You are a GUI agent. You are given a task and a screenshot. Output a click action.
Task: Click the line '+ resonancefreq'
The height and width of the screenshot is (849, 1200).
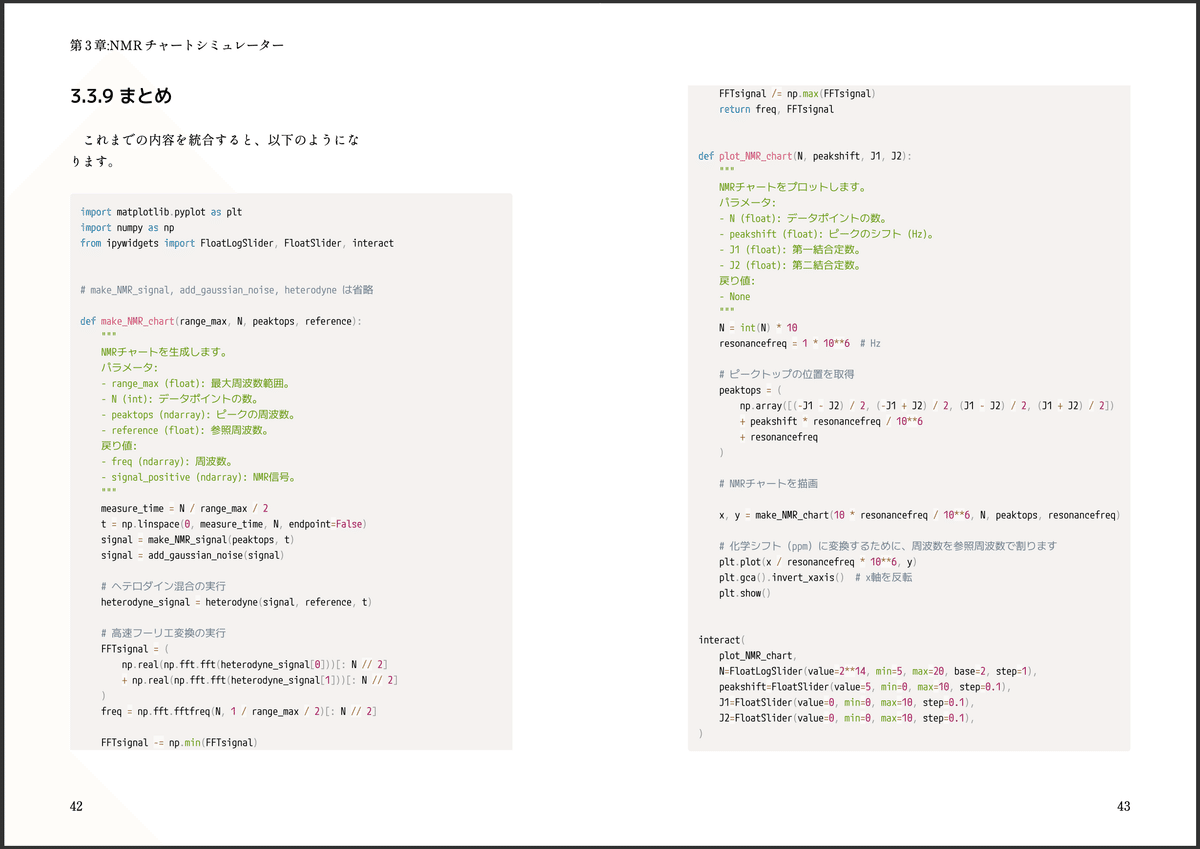778,437
